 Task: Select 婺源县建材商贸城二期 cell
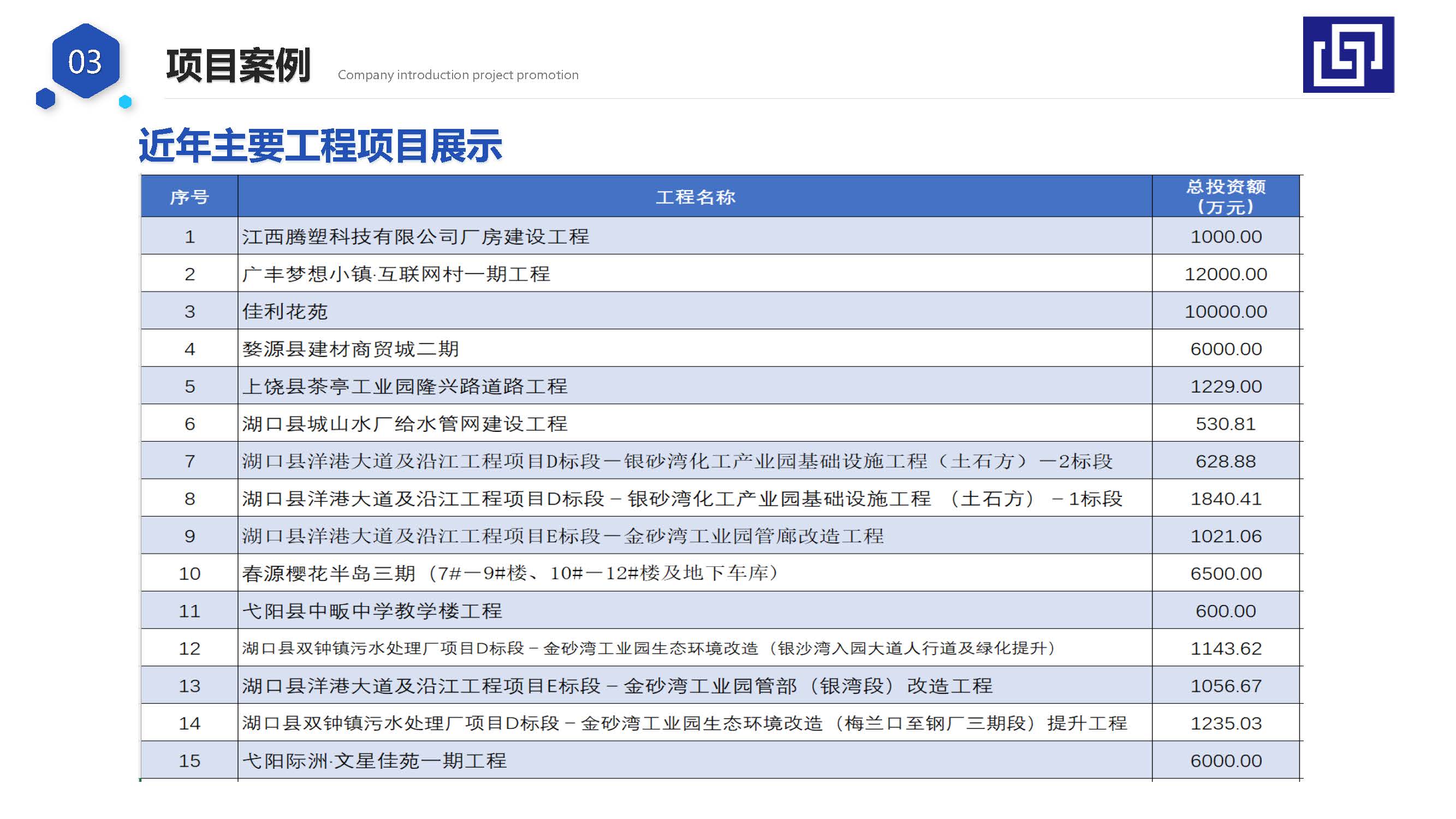pyautogui.click(x=350, y=349)
